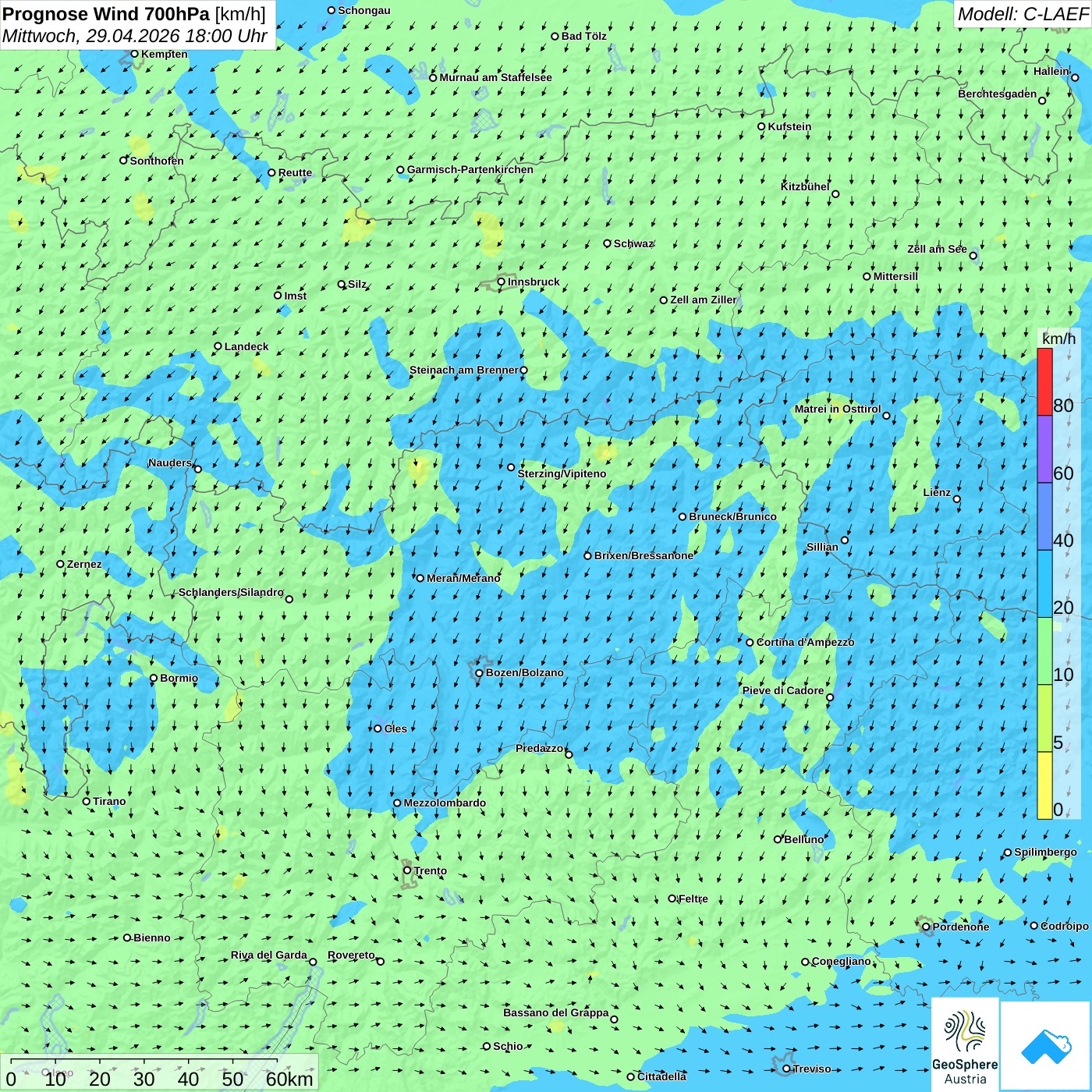Click the Sterzing/Vipiteno label
The height and width of the screenshot is (1092, 1092).
562,473
